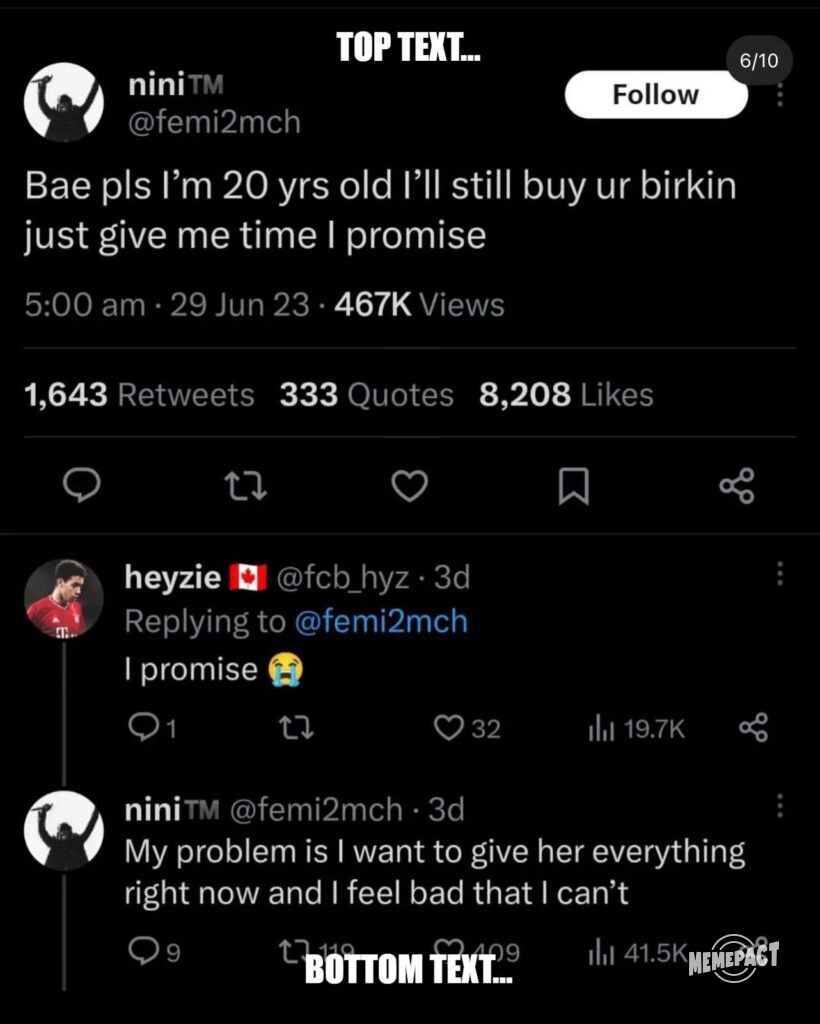820x1024 pixels.
Task: Open more options next to Follow button
Action: click(x=781, y=95)
